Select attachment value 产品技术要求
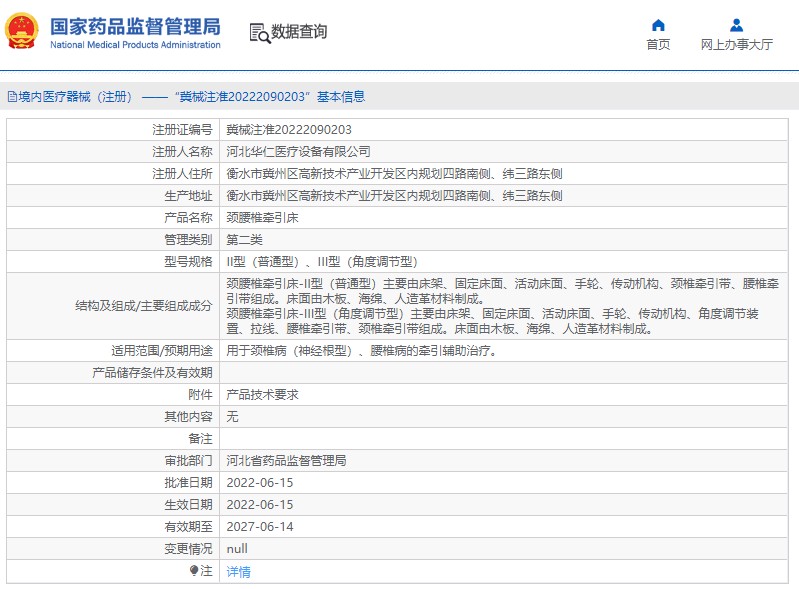Viewport: 799px width, 589px height. click(x=262, y=394)
